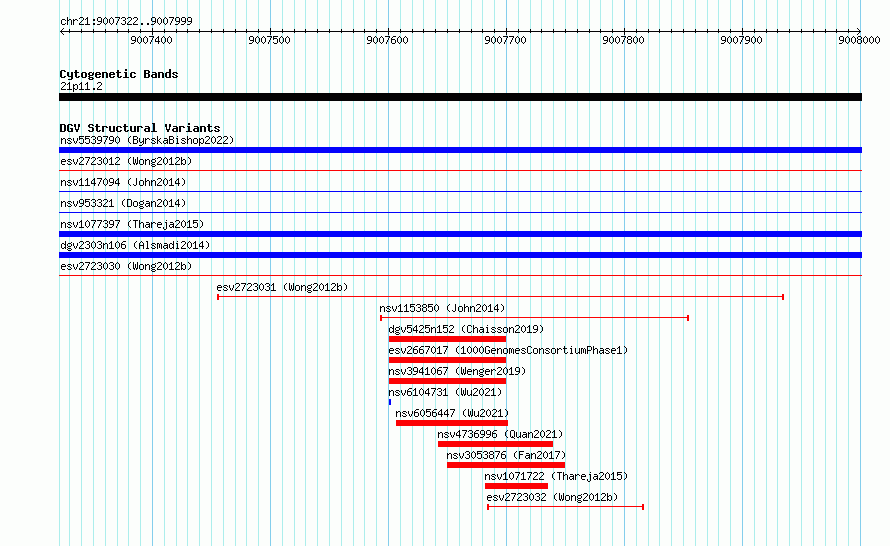Select the red nsv1071722 variant bar

[517, 486]
